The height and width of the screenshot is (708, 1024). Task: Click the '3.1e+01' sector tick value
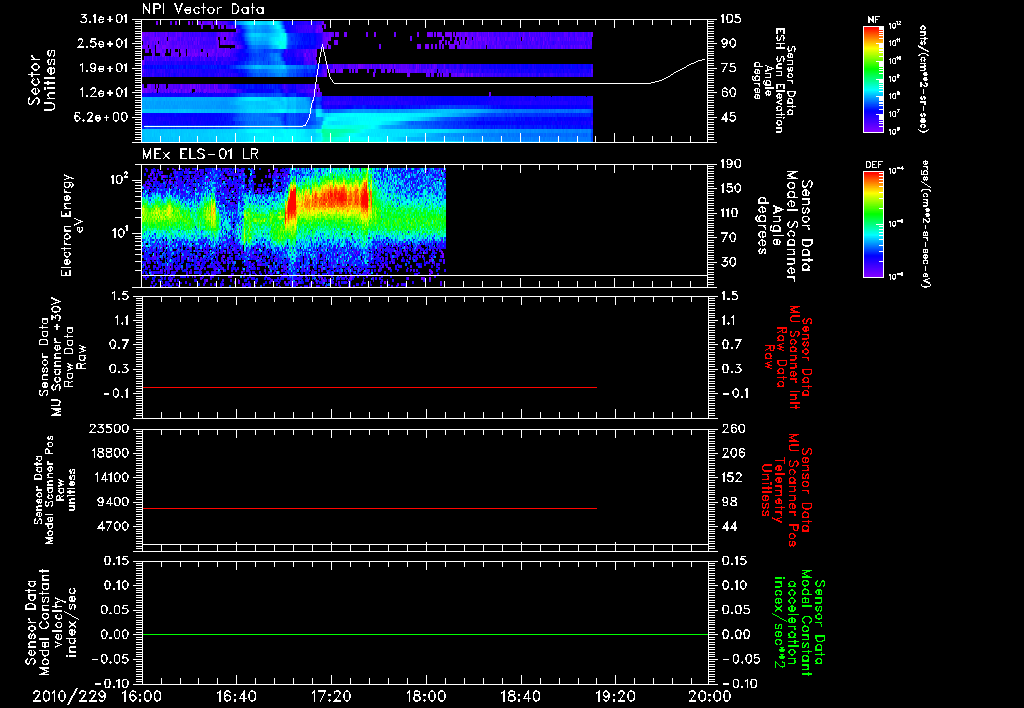104,18
